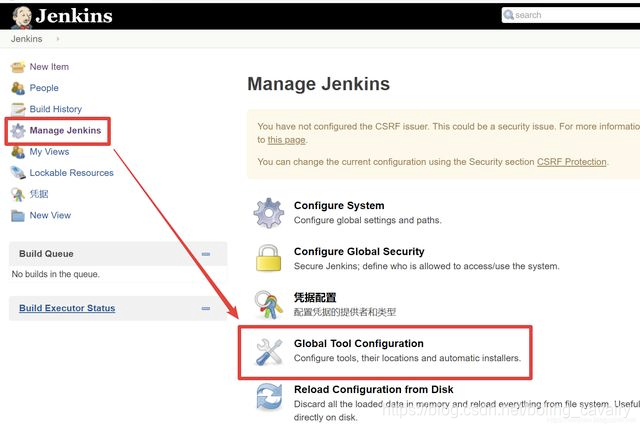Click the Configure Global Security padlock icon
640x428 pixels.
(x=269, y=258)
